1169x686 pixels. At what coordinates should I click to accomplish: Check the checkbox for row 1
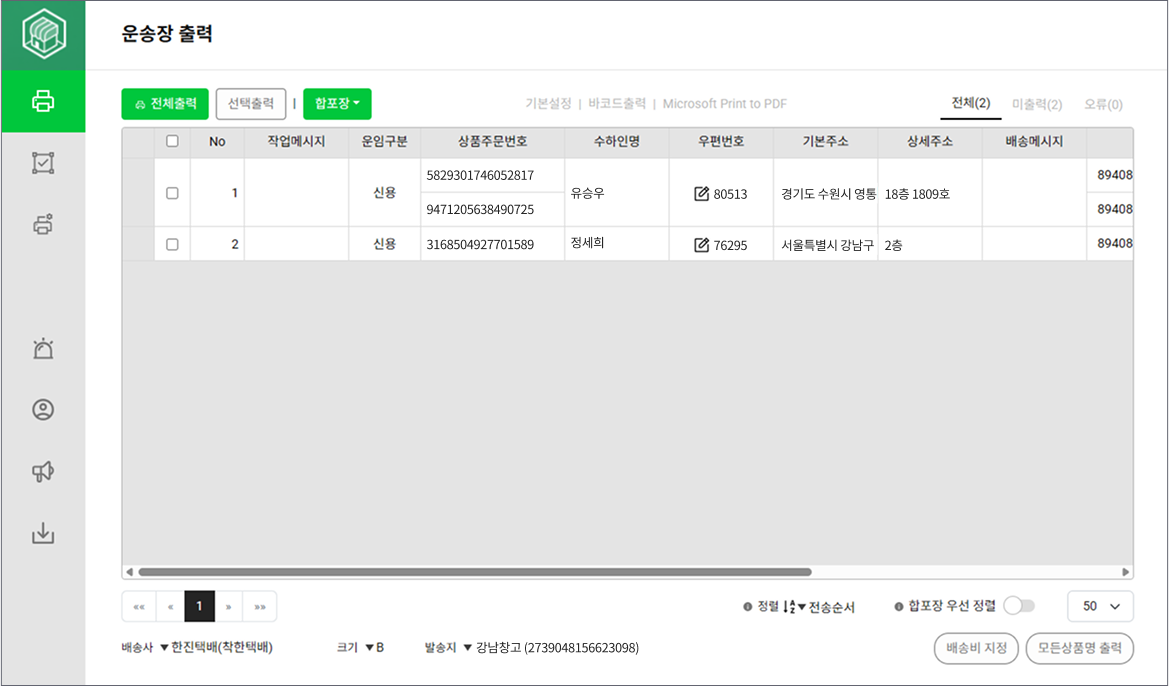click(x=172, y=193)
